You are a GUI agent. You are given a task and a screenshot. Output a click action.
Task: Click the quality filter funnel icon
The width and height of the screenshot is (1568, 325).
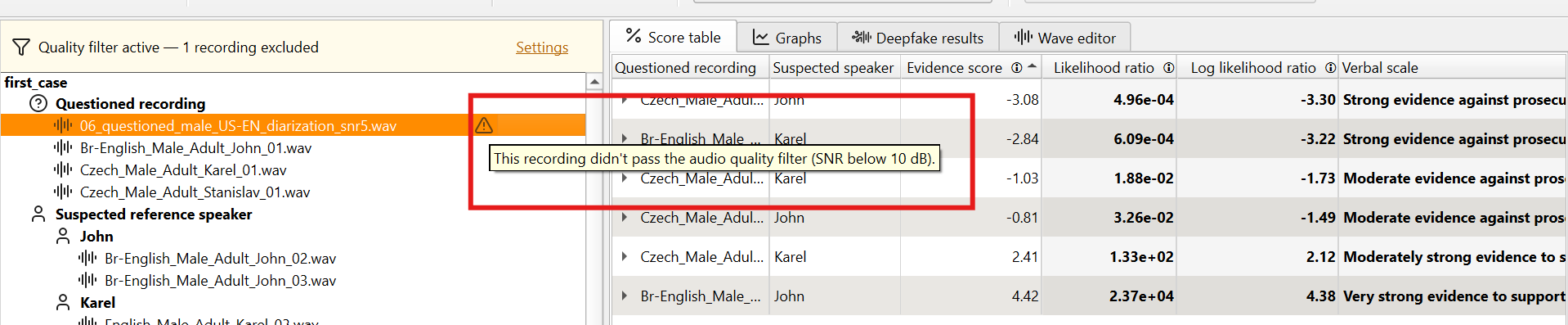pyautogui.click(x=22, y=47)
